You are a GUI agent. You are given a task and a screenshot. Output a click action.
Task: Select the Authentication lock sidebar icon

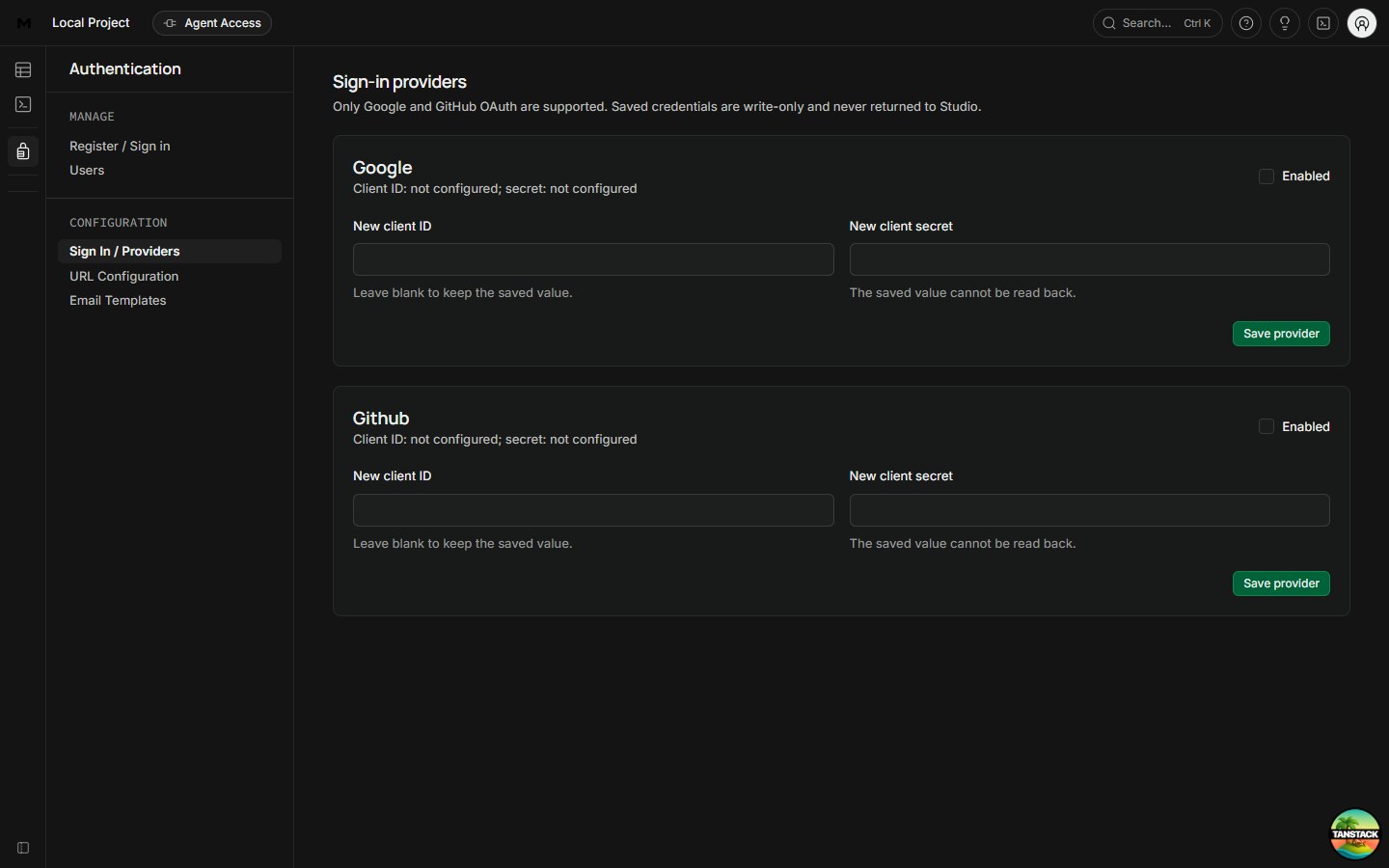coord(23,151)
